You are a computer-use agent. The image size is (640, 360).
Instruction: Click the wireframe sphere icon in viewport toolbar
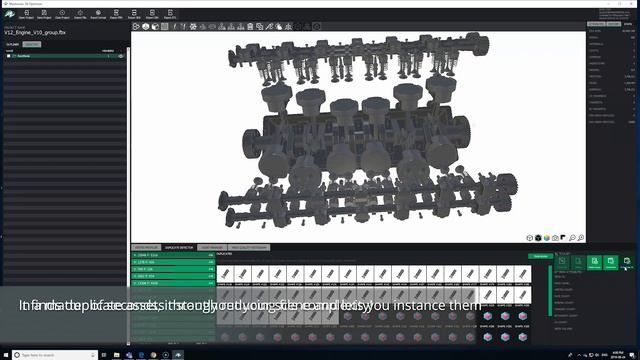146,27
